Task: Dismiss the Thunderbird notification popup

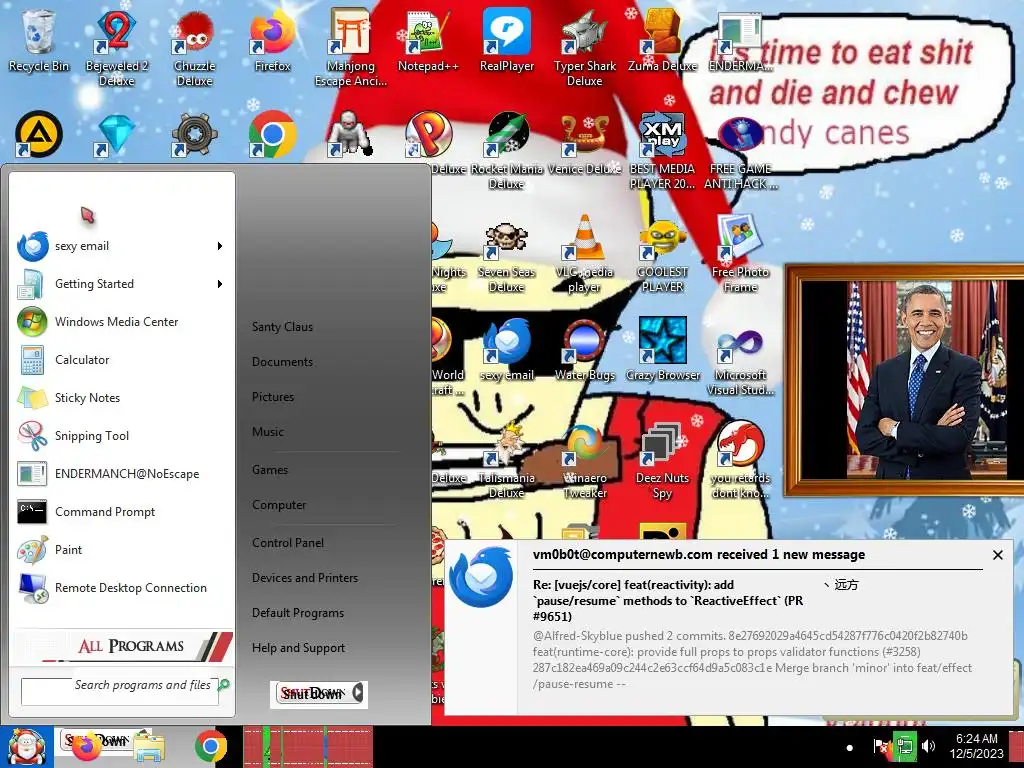Action: pos(997,555)
